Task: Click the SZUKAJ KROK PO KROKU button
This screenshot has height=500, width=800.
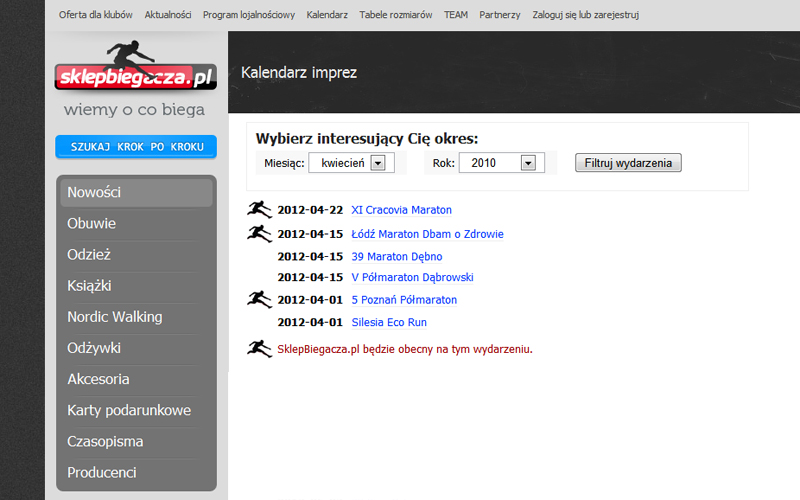Action: [x=136, y=147]
